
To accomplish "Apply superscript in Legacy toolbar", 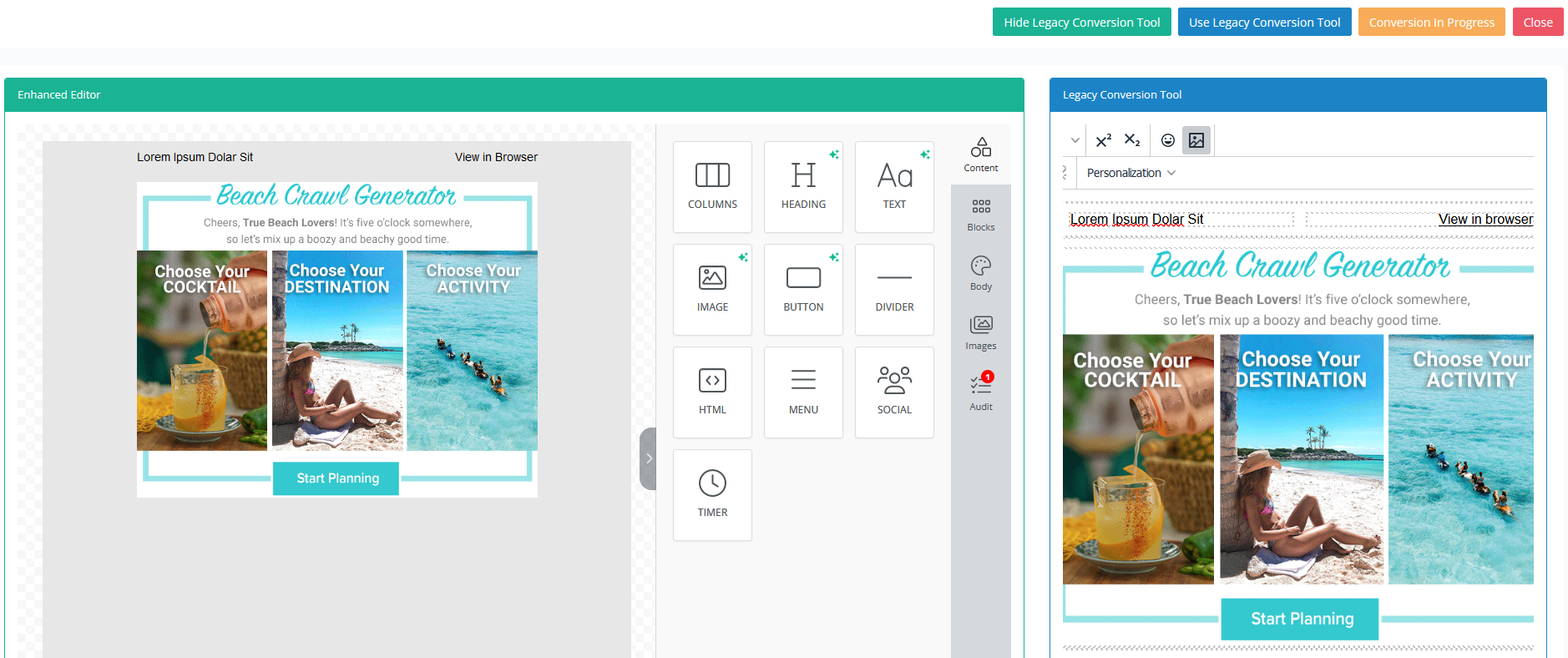I will tap(1103, 140).
